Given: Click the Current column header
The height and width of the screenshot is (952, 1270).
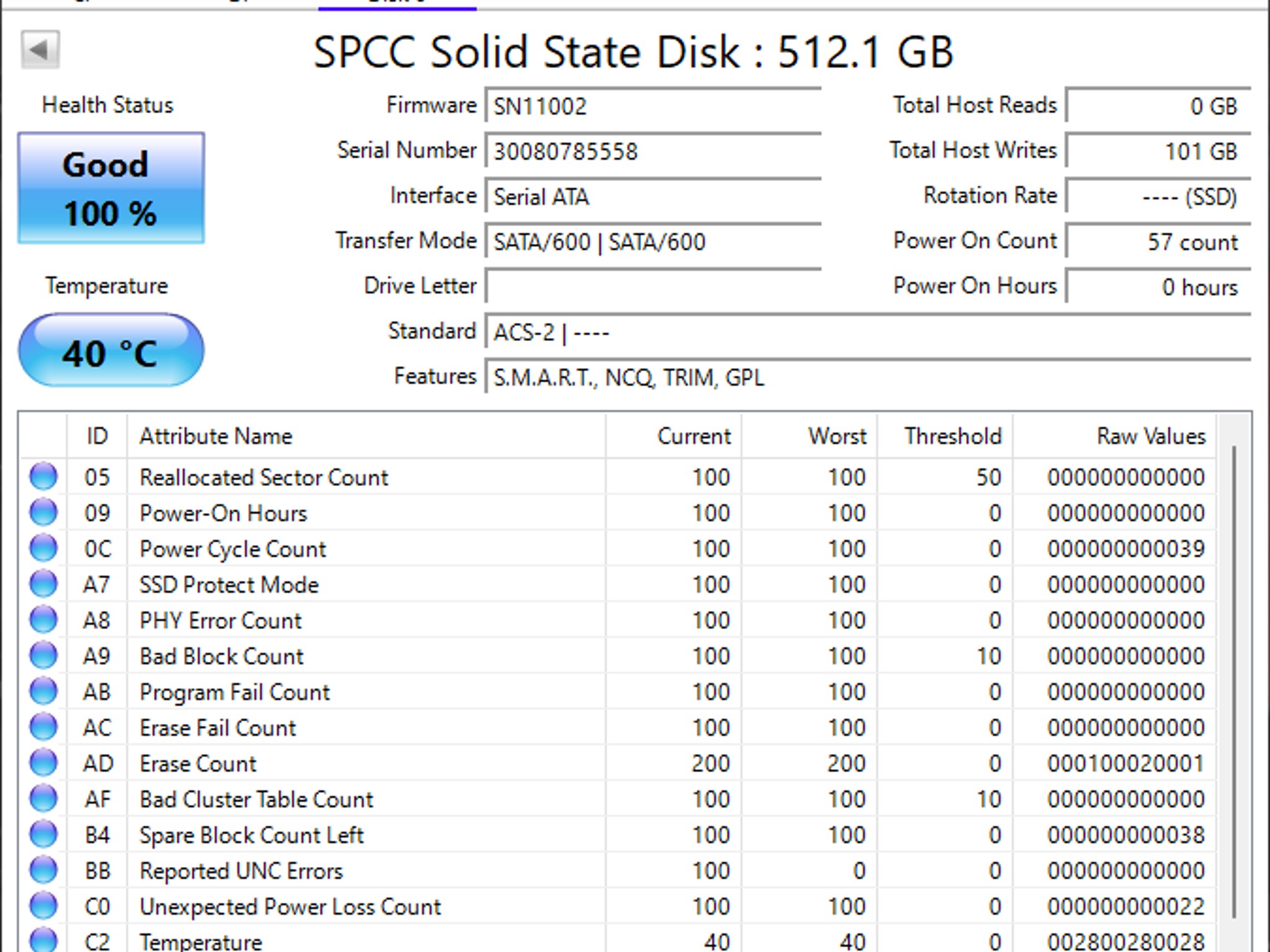Looking at the screenshot, I should (673, 436).
